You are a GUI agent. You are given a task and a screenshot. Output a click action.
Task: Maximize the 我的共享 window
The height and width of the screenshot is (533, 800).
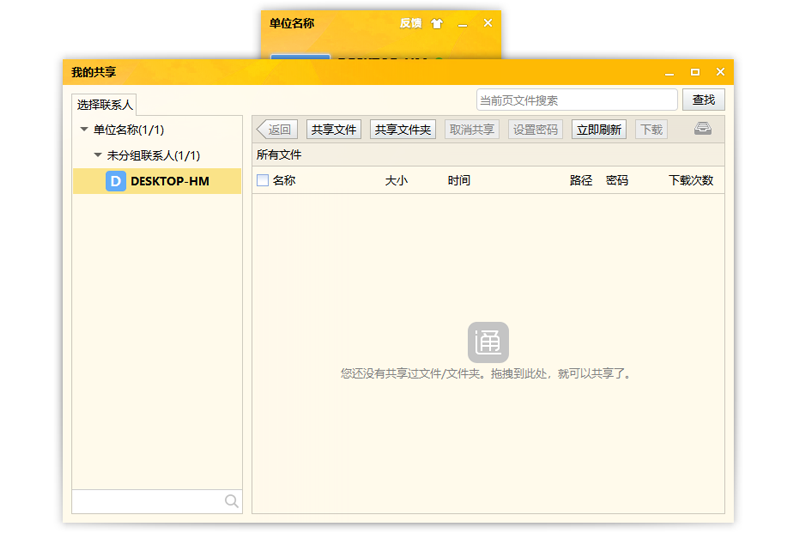(695, 72)
